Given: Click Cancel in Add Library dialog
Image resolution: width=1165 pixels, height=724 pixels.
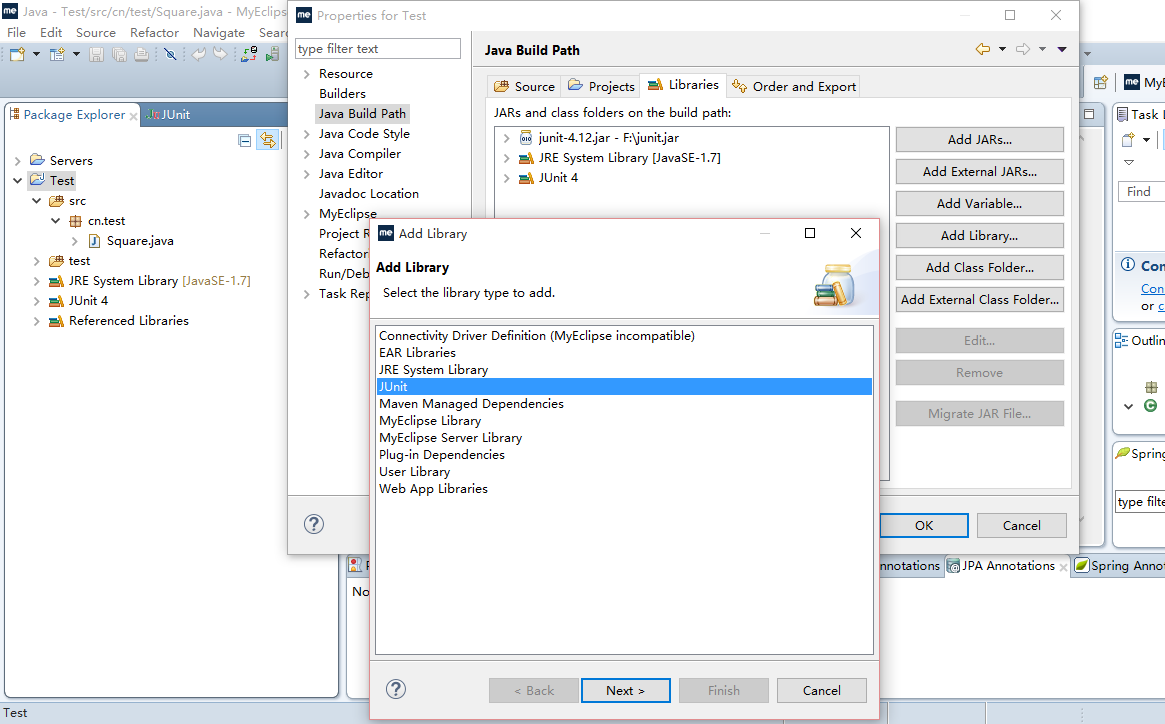Looking at the screenshot, I should [x=822, y=691].
